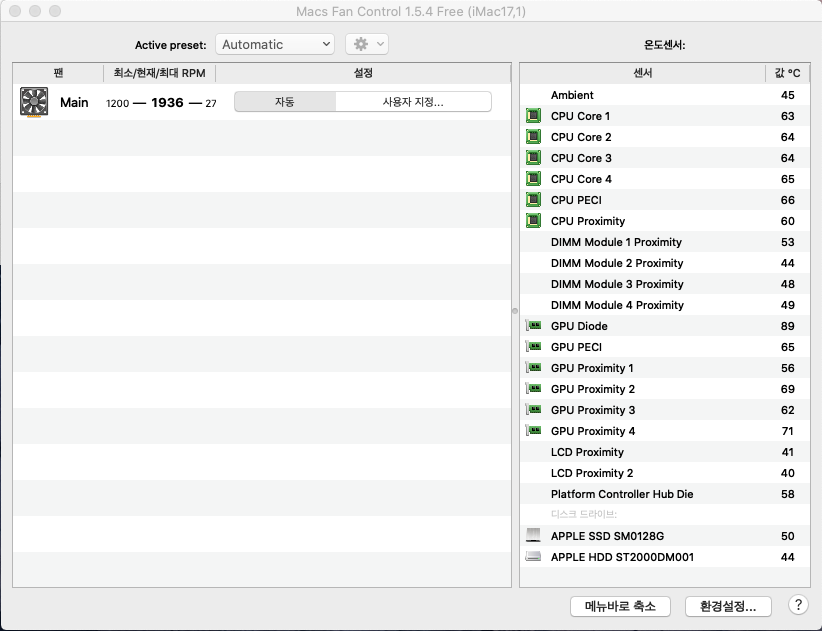
Task: Select the Ambient sensor row
Action: pos(665,95)
